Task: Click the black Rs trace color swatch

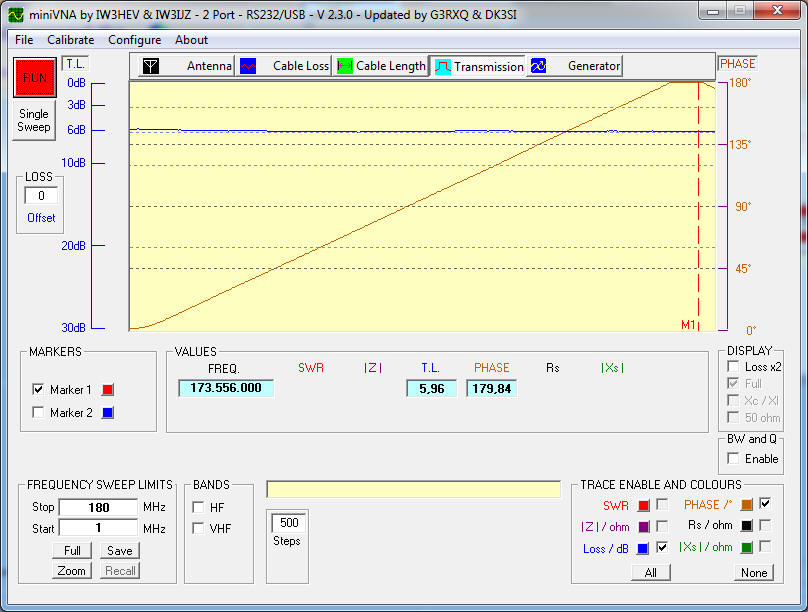Action: click(747, 526)
